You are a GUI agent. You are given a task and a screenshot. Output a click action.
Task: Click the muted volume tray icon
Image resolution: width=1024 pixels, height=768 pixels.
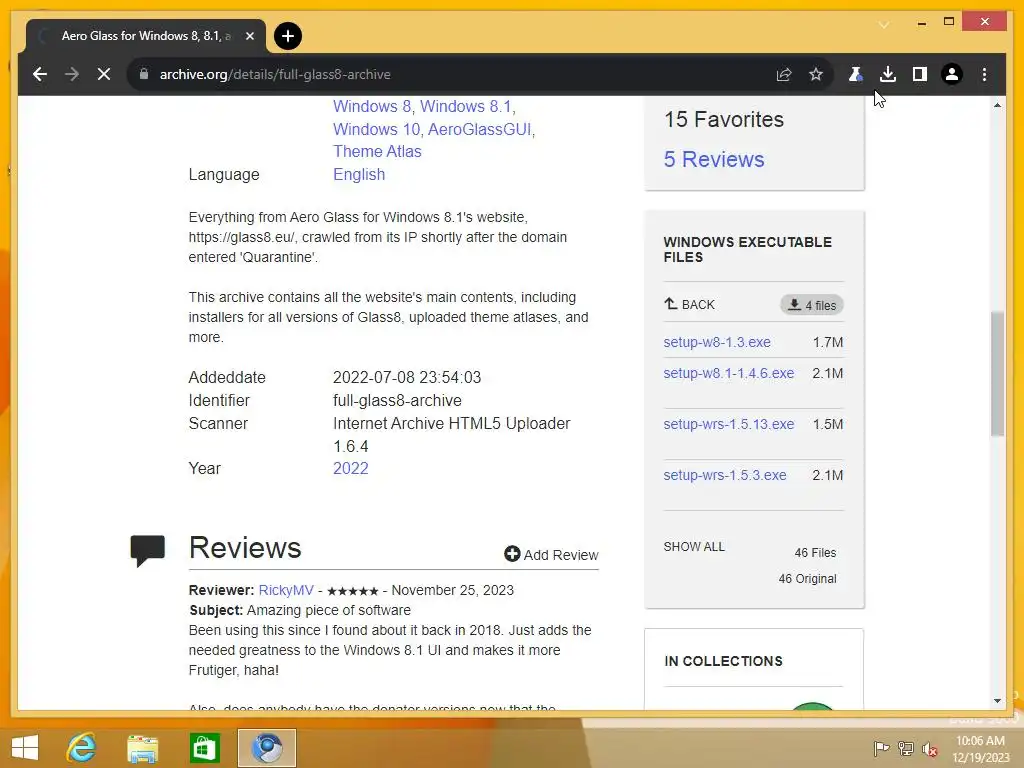click(x=930, y=749)
